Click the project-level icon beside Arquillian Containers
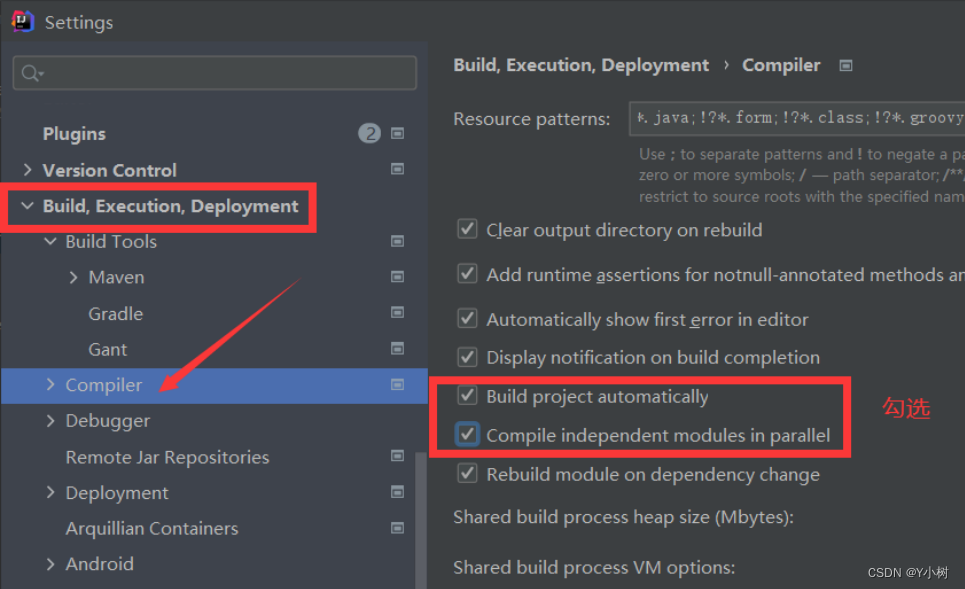Viewport: 965px width, 589px height. click(x=398, y=528)
